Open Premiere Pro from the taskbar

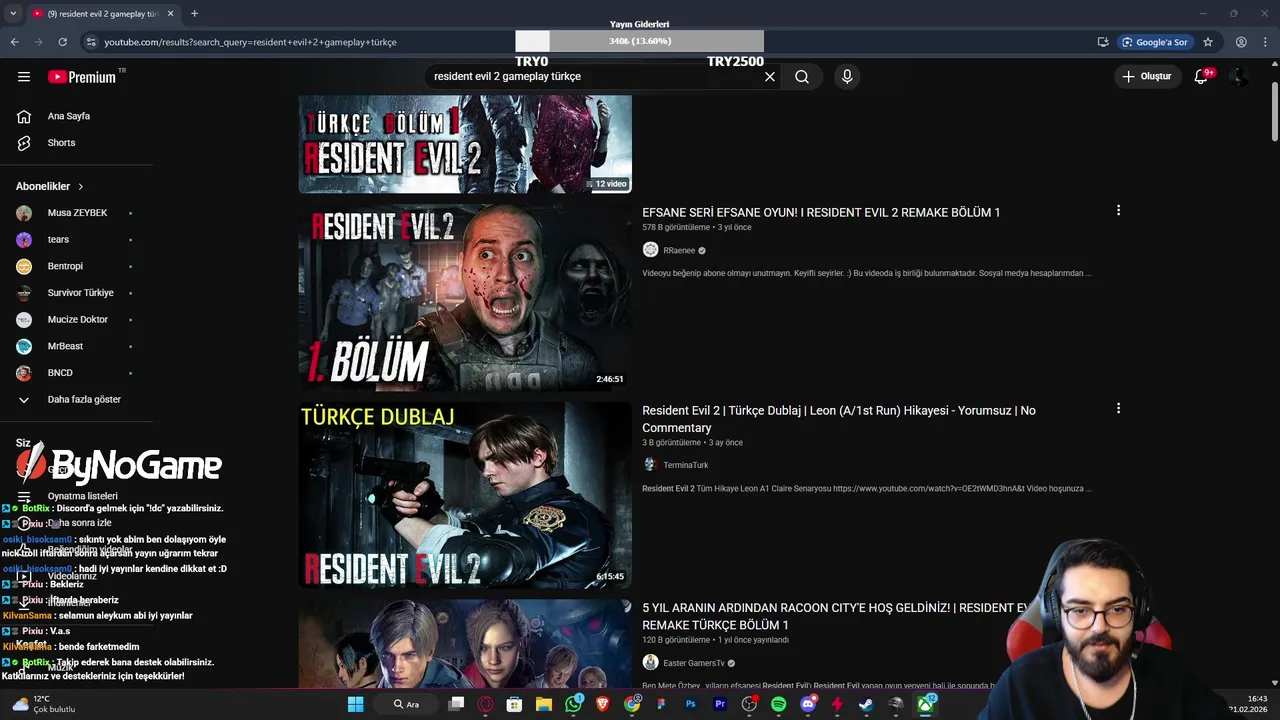pyautogui.click(x=720, y=705)
